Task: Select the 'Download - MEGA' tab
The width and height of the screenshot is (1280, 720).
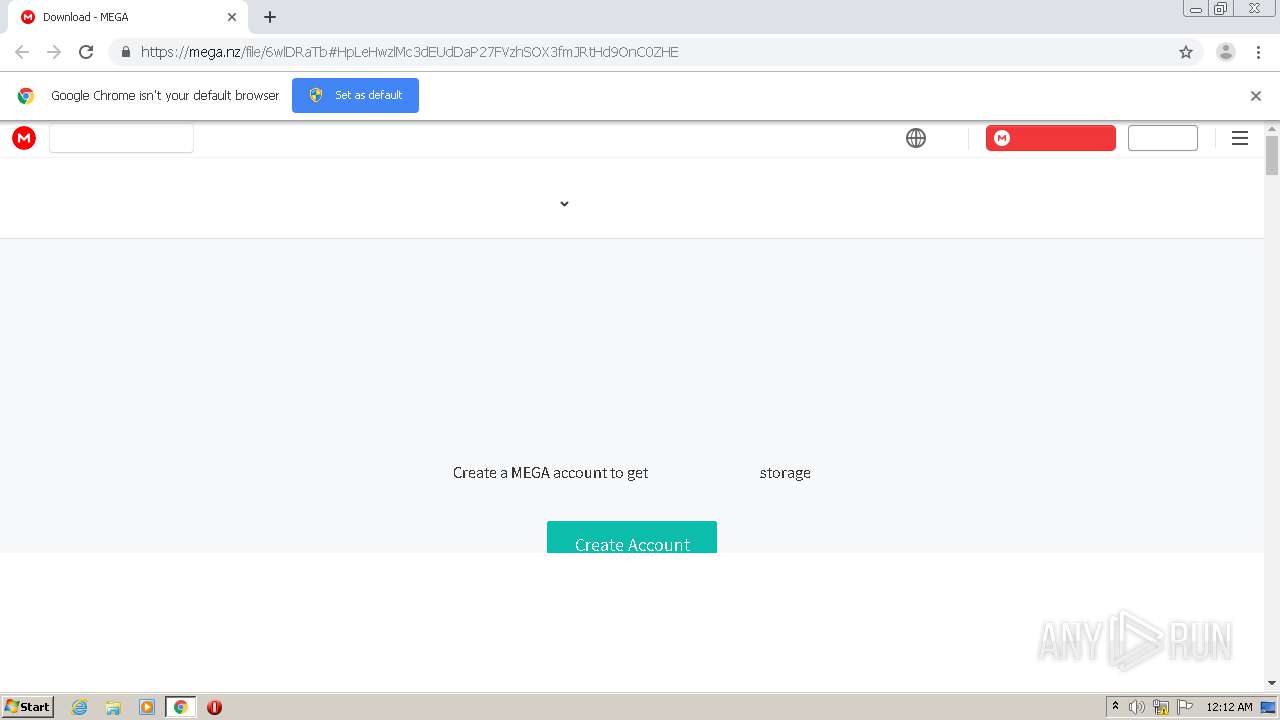Action: 128,17
